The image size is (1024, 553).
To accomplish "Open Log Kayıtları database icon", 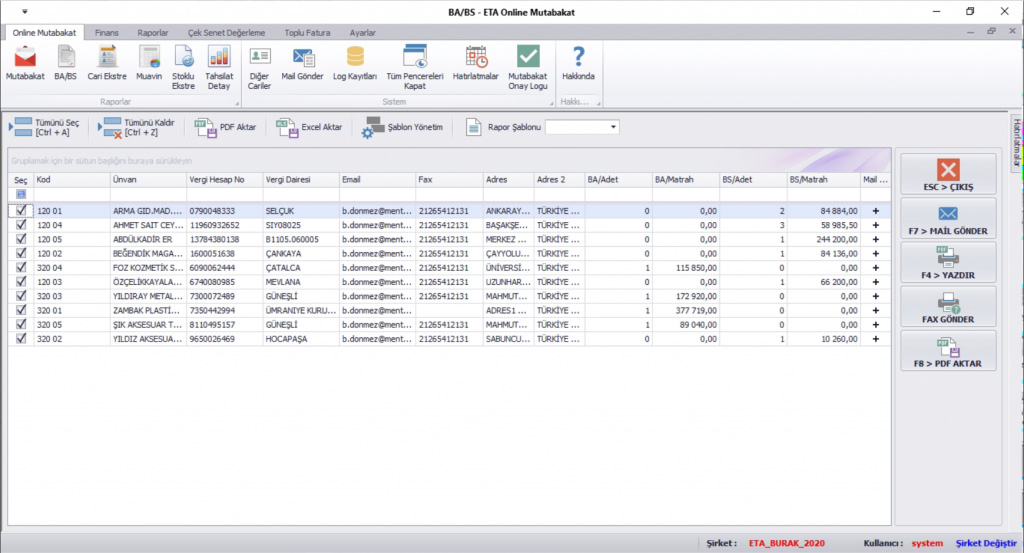I will [x=355, y=63].
